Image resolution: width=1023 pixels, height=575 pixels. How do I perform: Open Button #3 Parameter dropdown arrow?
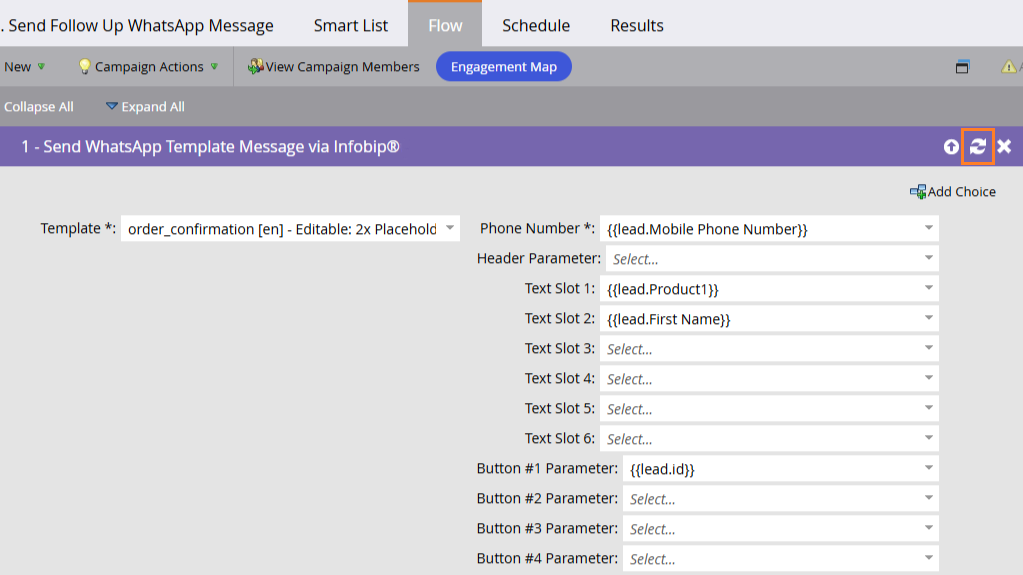coord(928,529)
